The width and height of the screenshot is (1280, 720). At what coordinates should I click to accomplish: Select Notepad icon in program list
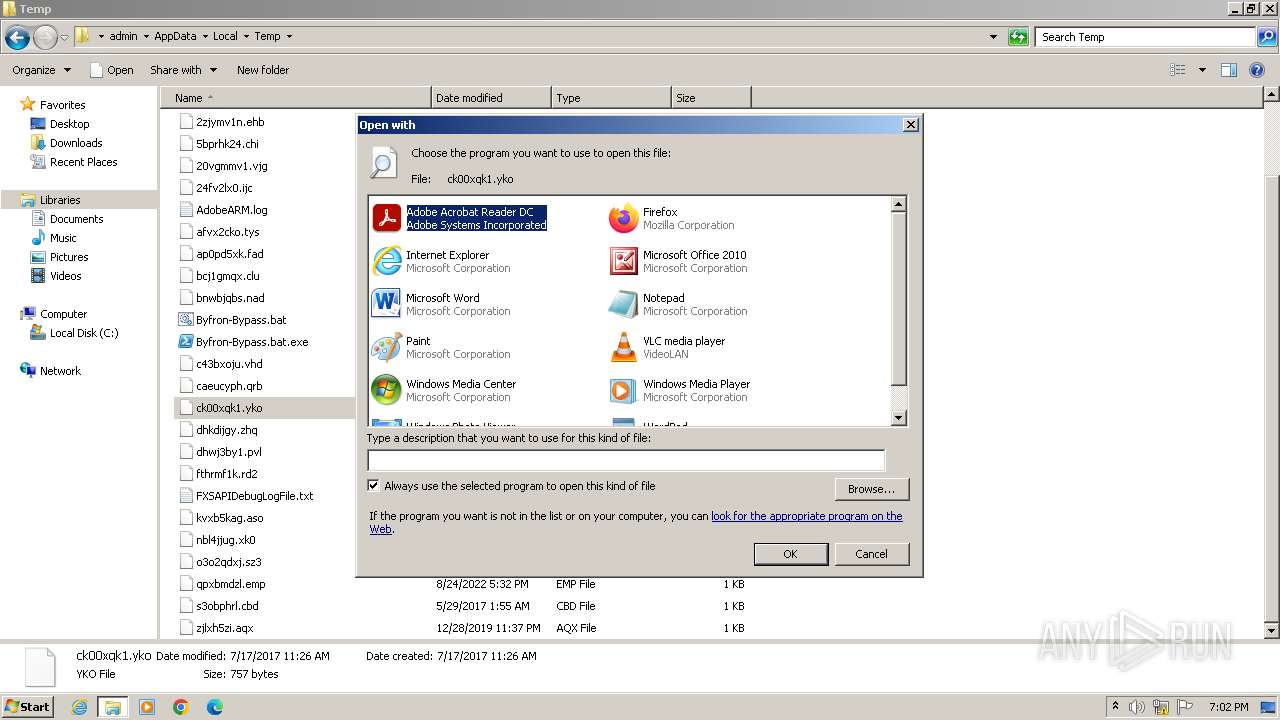[623, 304]
